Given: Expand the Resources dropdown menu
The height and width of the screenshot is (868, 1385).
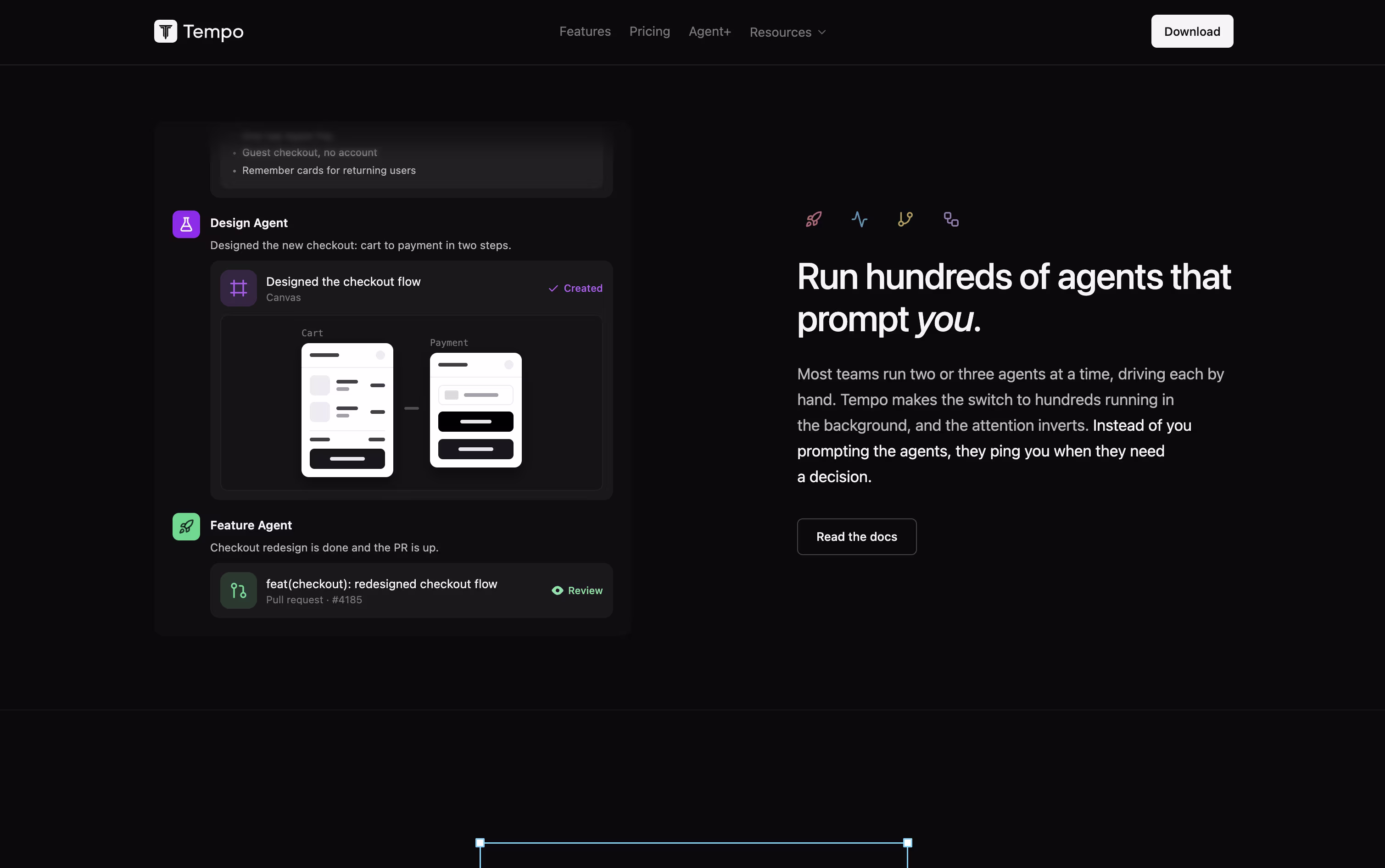Looking at the screenshot, I should 787,32.
